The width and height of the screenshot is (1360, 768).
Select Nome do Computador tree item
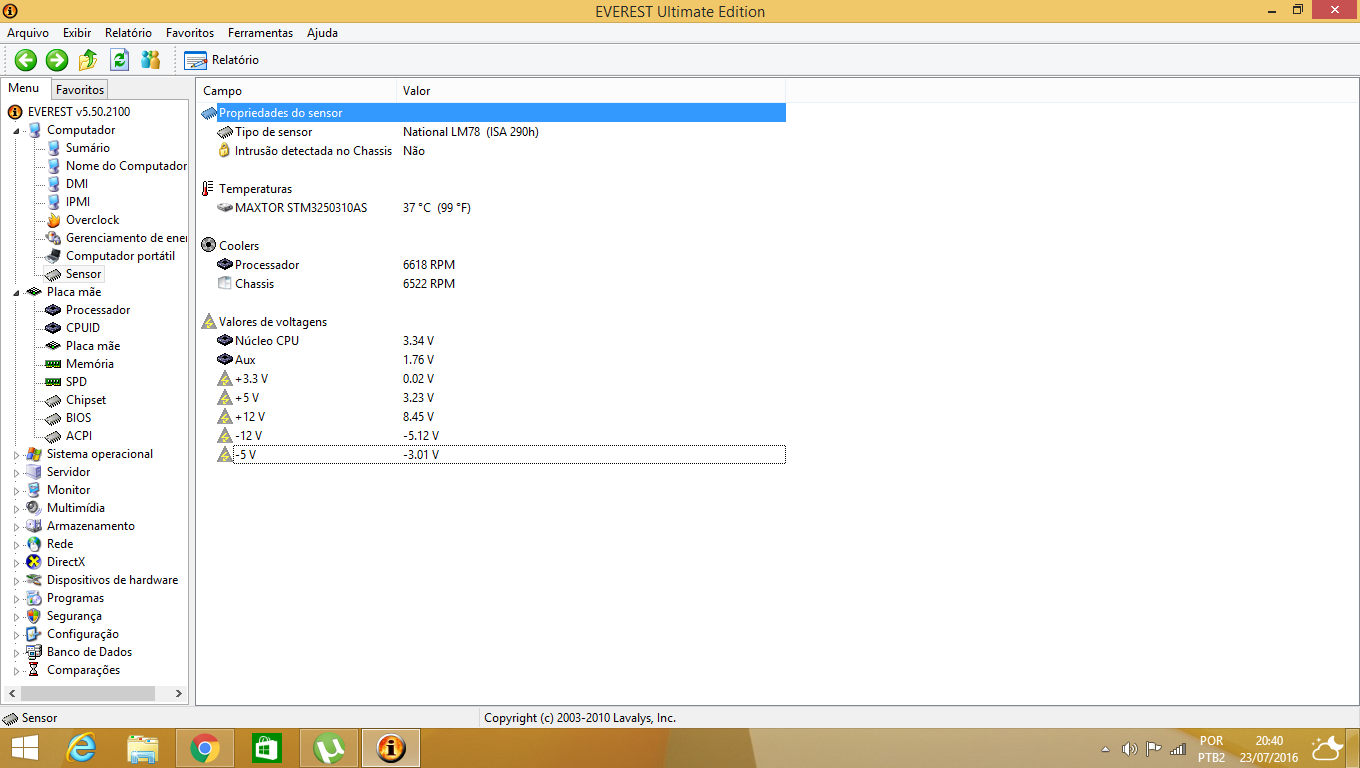point(126,166)
